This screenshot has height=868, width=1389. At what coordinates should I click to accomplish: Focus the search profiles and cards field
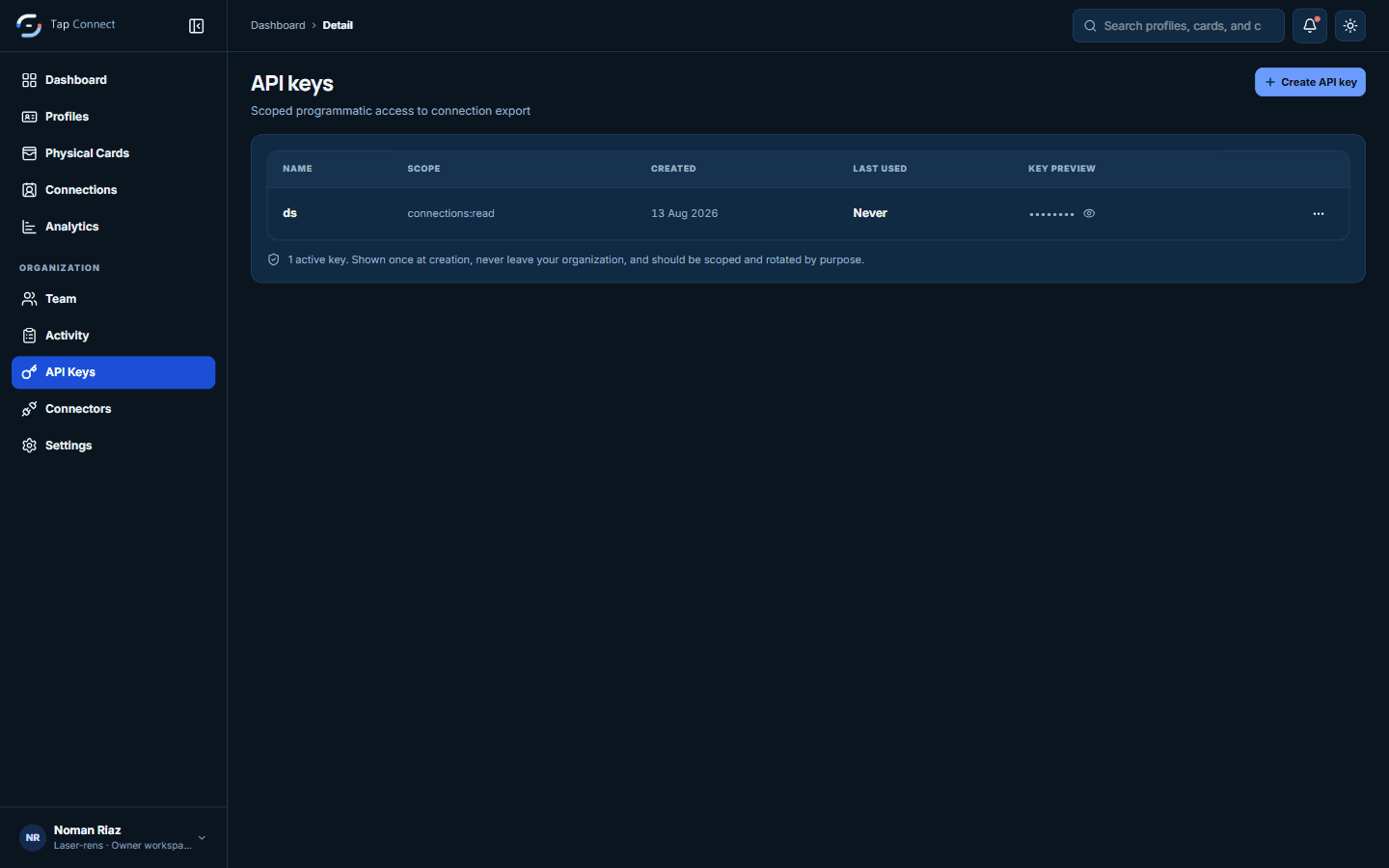1179,26
